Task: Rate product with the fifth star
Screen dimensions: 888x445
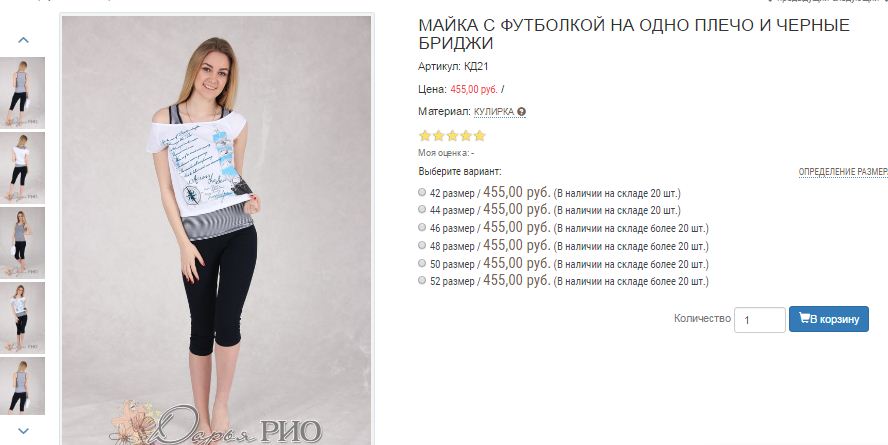Action: tap(480, 136)
